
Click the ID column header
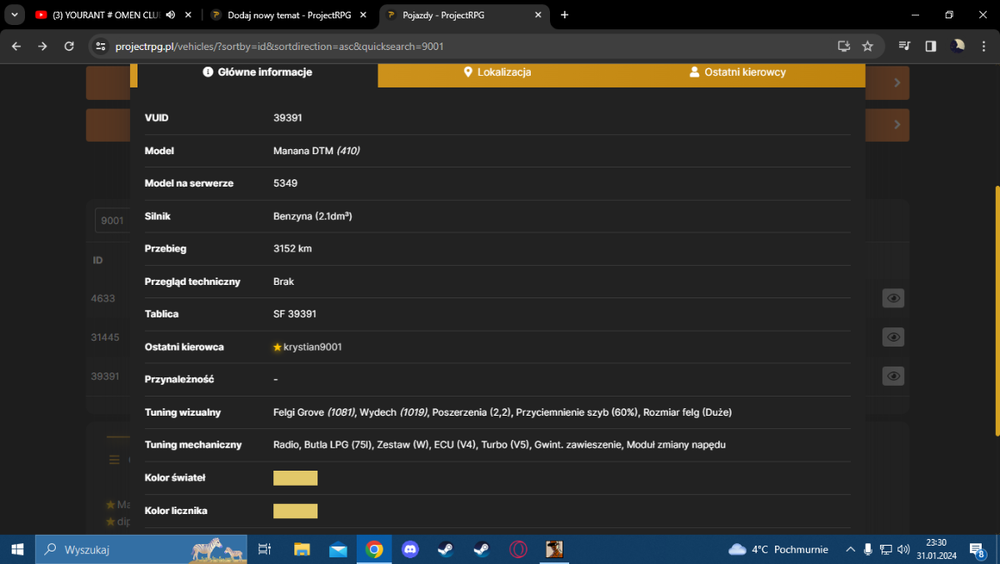98,260
